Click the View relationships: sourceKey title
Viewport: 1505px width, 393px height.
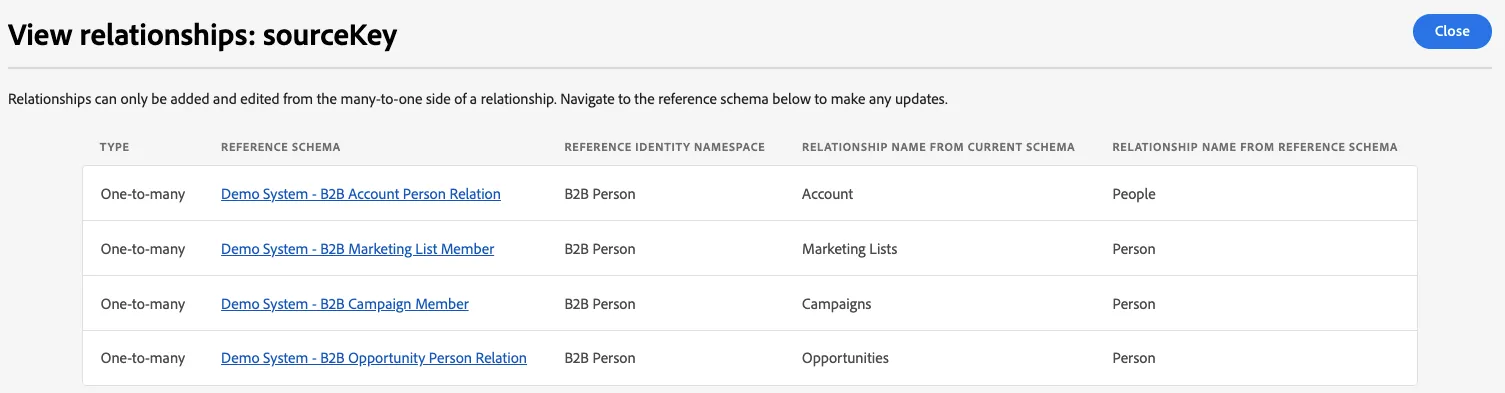click(203, 35)
